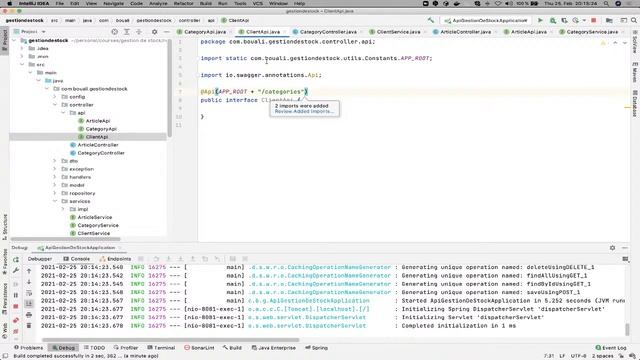Click the Build hammer icon in top toolbar
Viewport: 640px width, 360px height.
[431, 20]
